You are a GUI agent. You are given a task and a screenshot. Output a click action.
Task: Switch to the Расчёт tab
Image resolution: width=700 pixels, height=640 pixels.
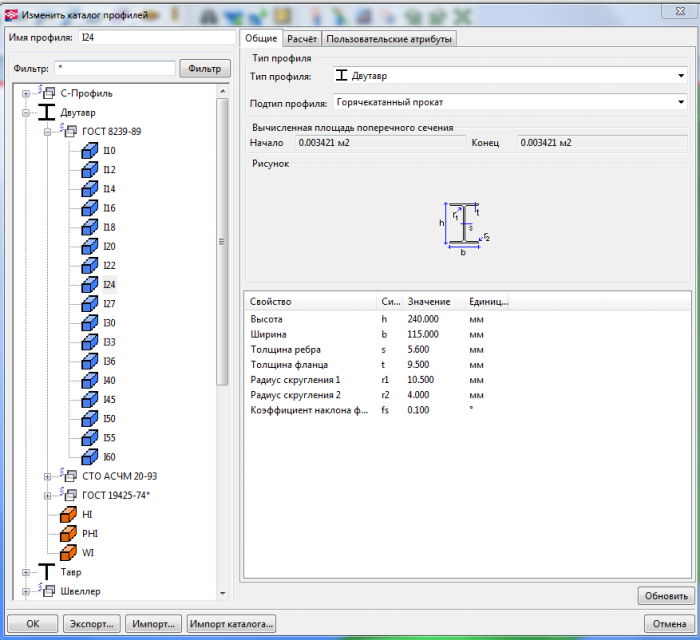(300, 39)
